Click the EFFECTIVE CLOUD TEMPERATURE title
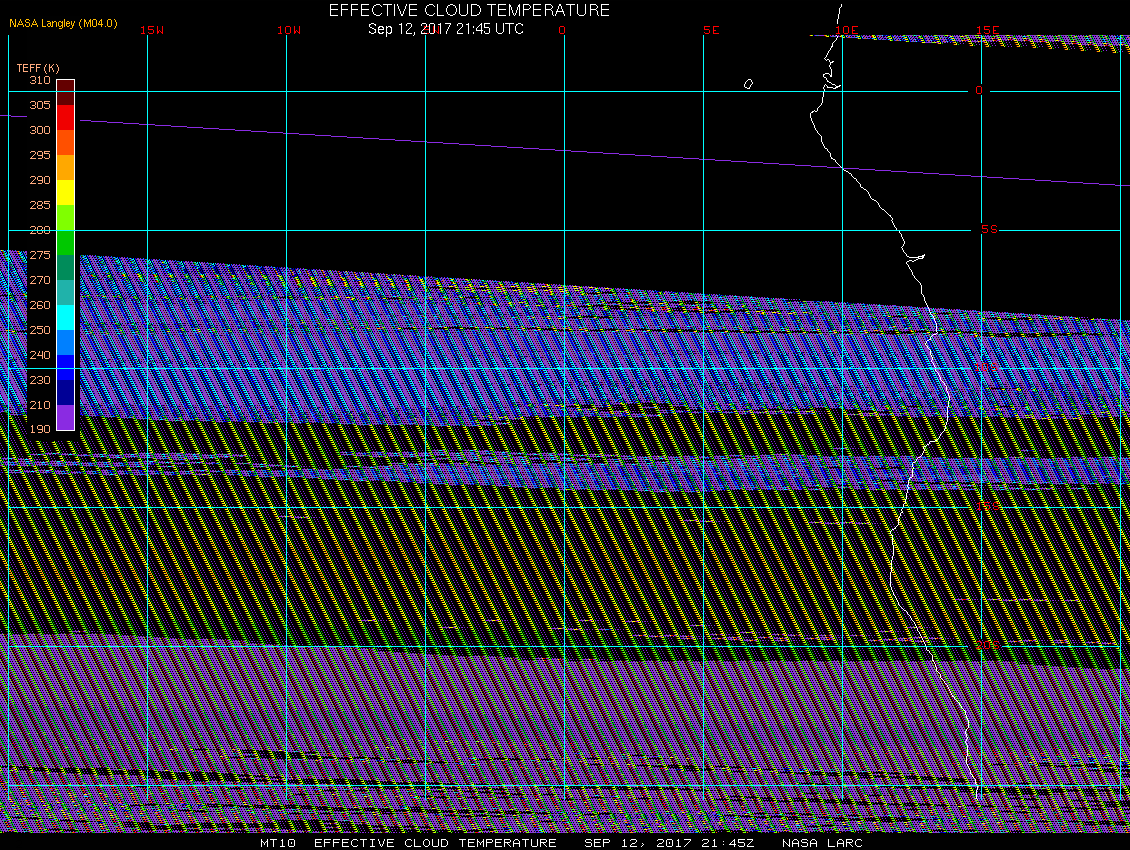1130x850 pixels. tap(469, 11)
